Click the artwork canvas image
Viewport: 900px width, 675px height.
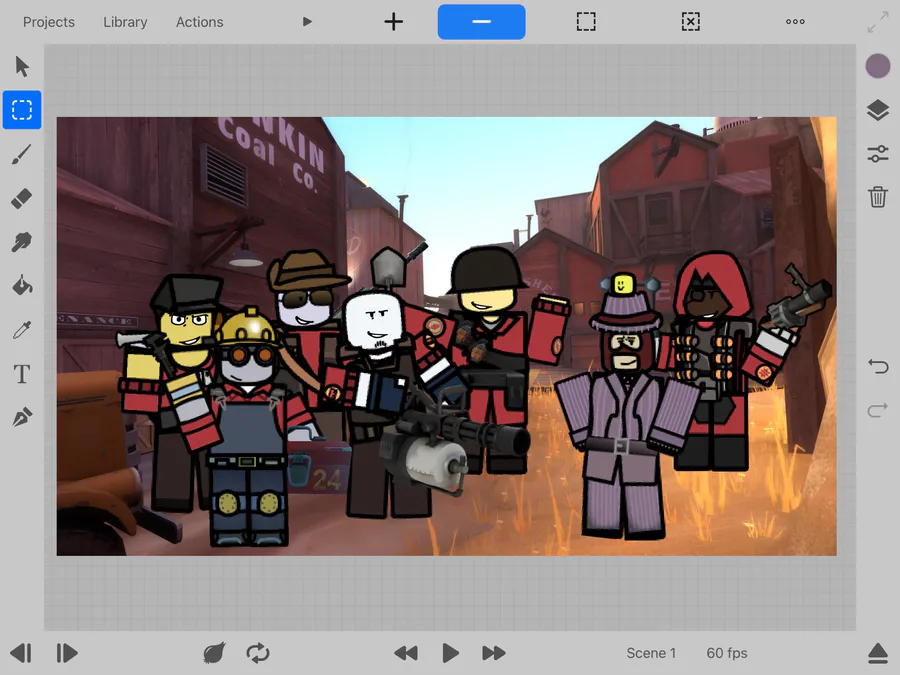pyautogui.click(x=447, y=336)
